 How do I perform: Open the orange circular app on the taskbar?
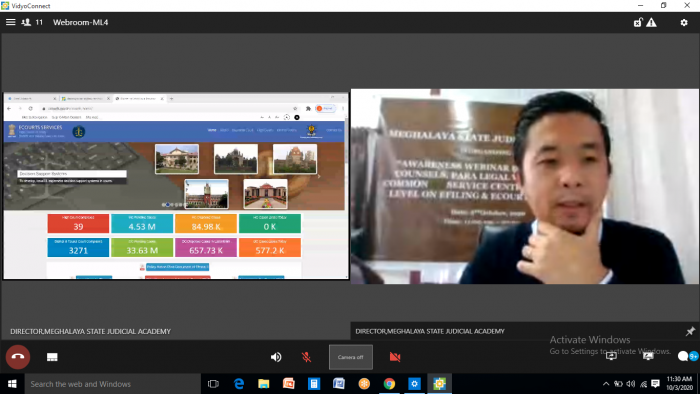click(x=364, y=384)
